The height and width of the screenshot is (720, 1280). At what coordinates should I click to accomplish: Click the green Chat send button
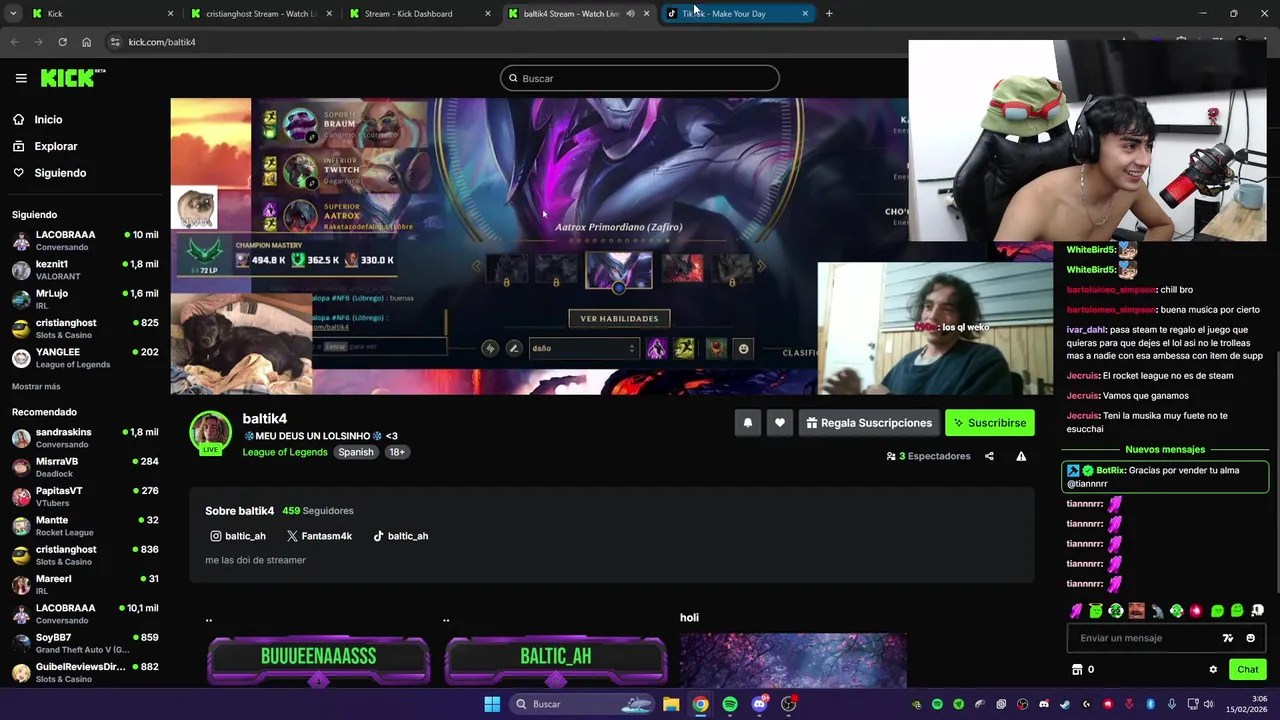1247,670
